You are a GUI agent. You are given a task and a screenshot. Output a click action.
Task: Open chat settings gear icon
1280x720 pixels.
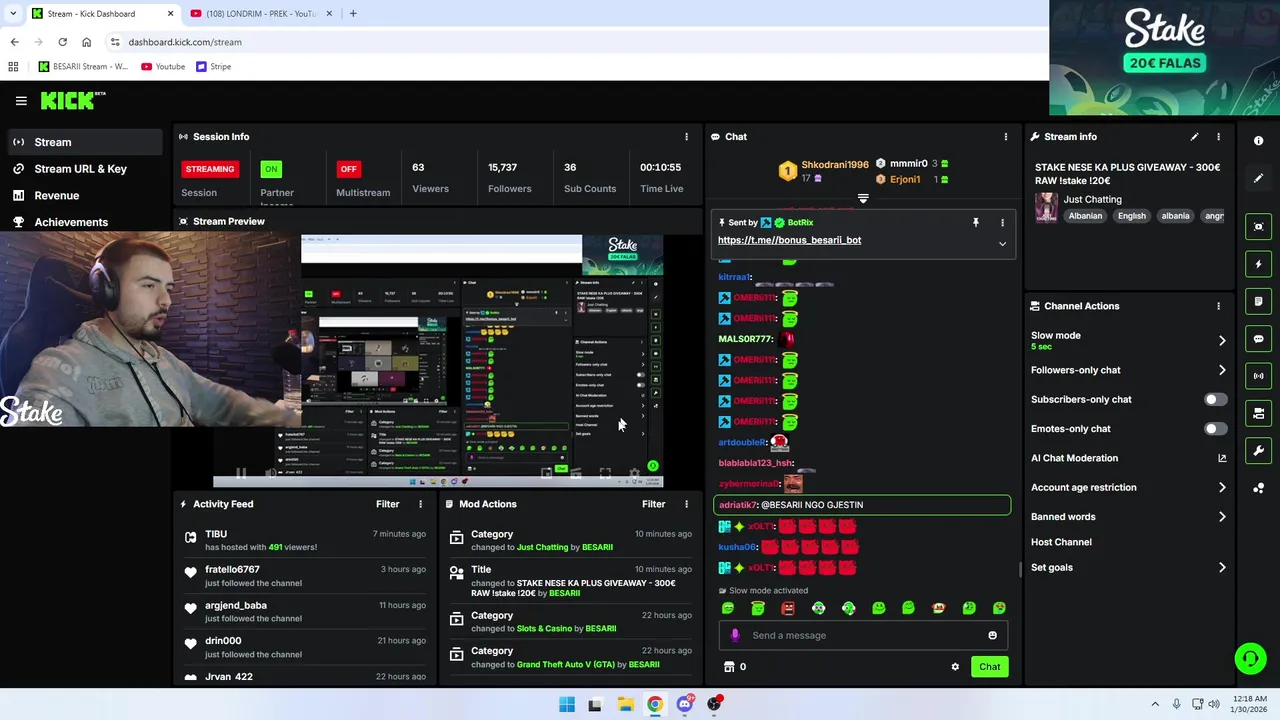pos(955,667)
